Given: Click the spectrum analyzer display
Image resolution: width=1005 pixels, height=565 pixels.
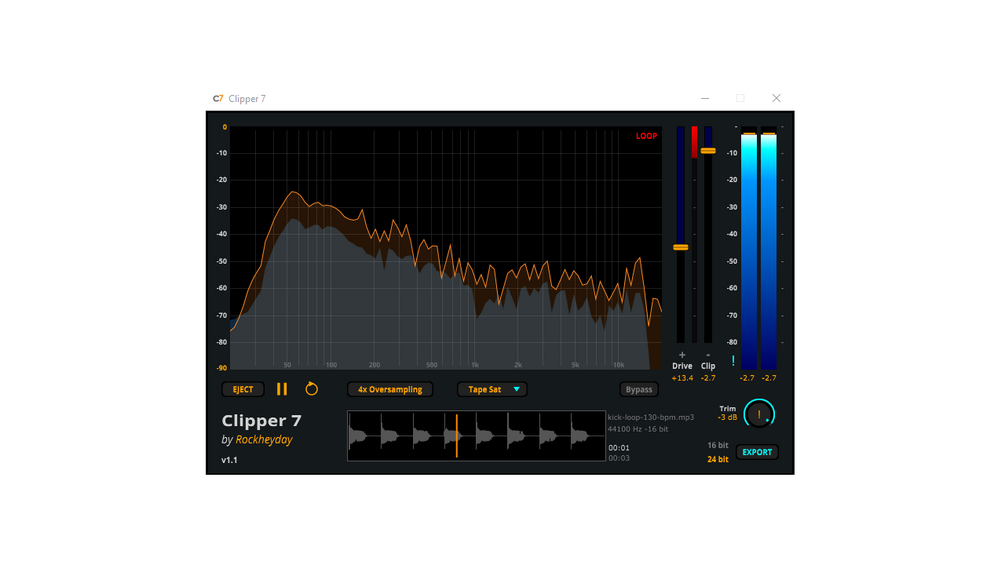Looking at the screenshot, I should (x=446, y=248).
